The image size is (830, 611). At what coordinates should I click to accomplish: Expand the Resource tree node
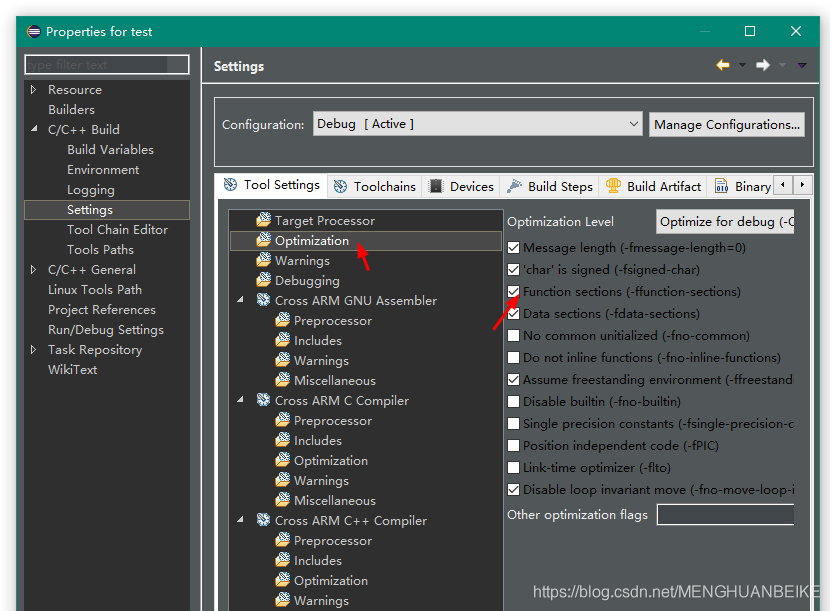33,90
